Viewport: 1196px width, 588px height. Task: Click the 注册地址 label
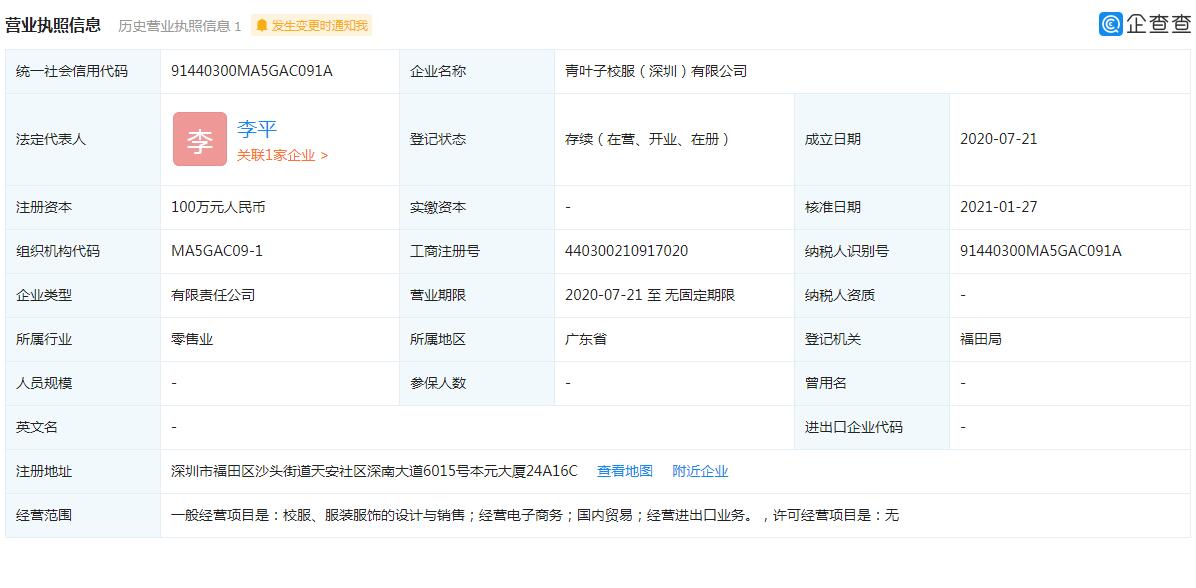click(x=43, y=471)
